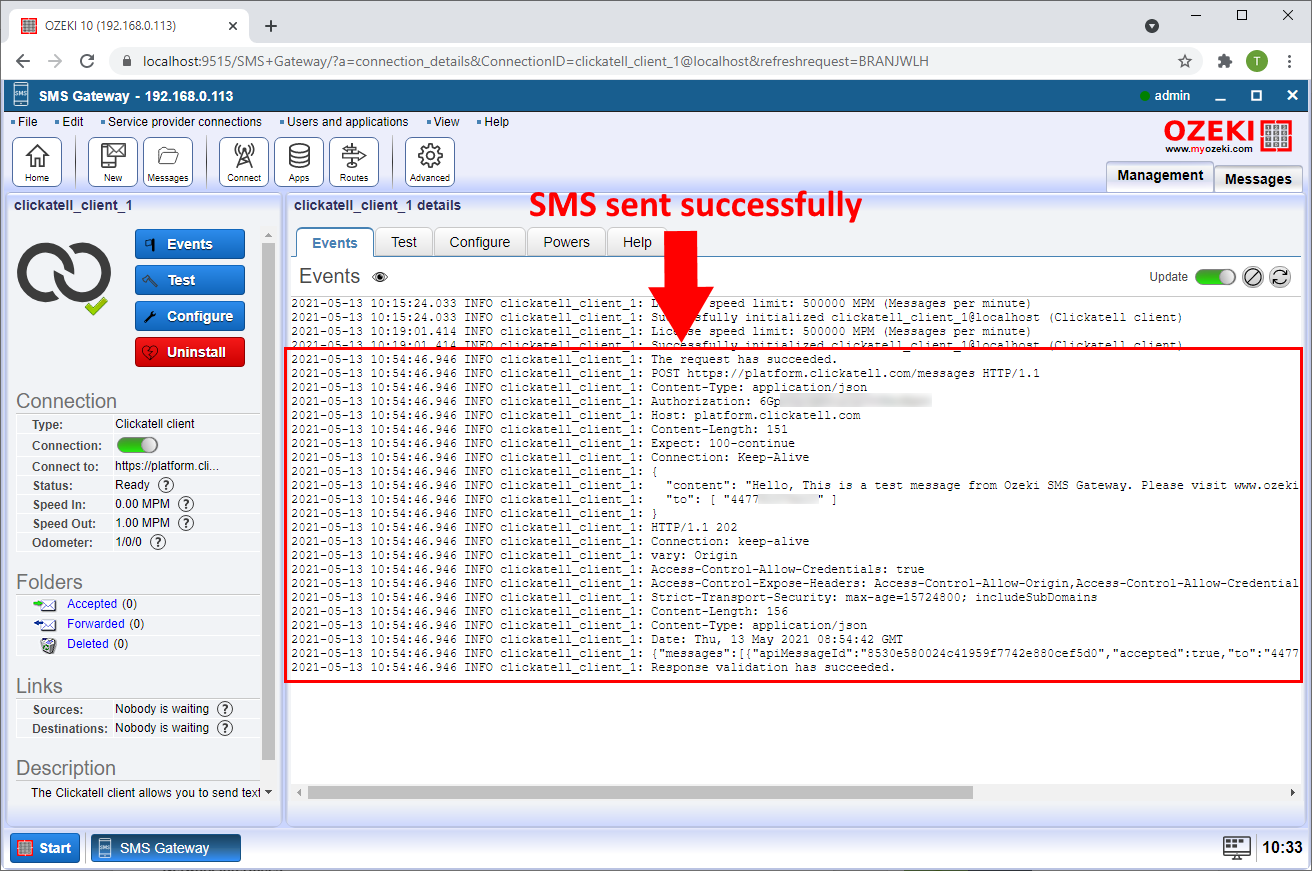1312x871 pixels.
Task: Select the Events tab
Action: click(335, 242)
